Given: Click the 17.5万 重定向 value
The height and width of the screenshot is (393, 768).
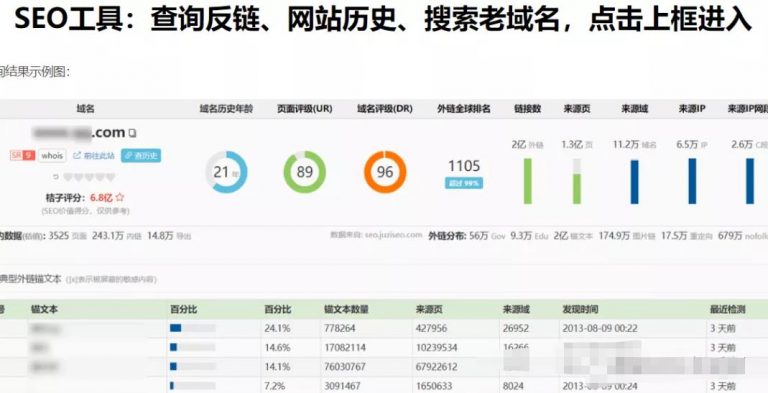Looking at the screenshot, I should pos(687,236).
